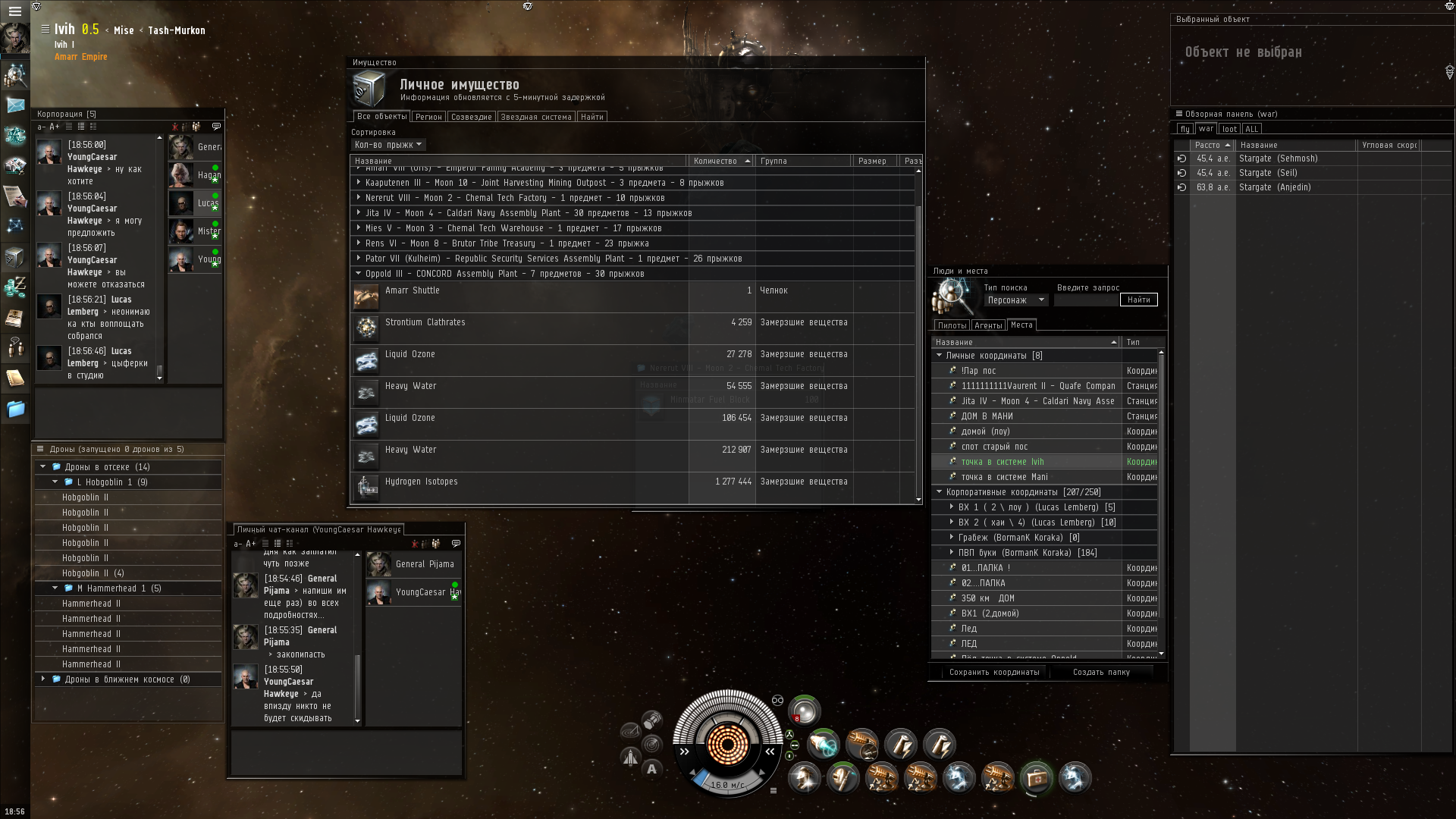Toggle the tactical overlay radar HUD button
The width and height of the screenshot is (1456, 819).
coord(630,731)
